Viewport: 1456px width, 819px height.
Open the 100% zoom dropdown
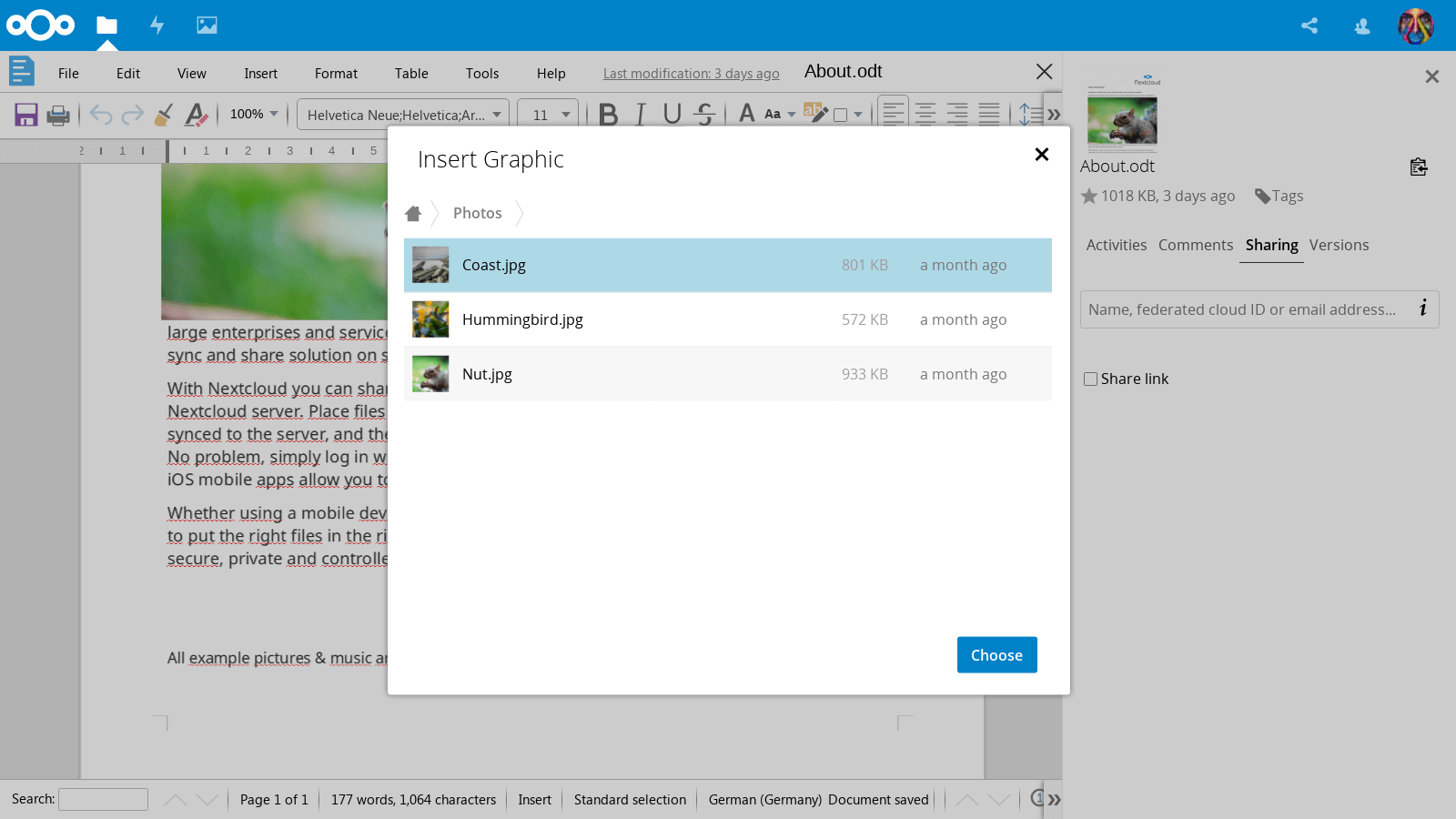[x=254, y=114]
